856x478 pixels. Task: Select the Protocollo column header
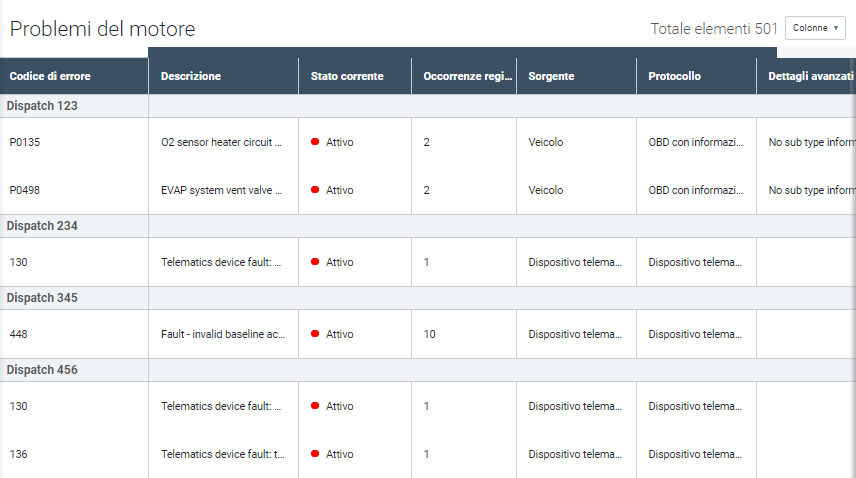[x=674, y=76]
